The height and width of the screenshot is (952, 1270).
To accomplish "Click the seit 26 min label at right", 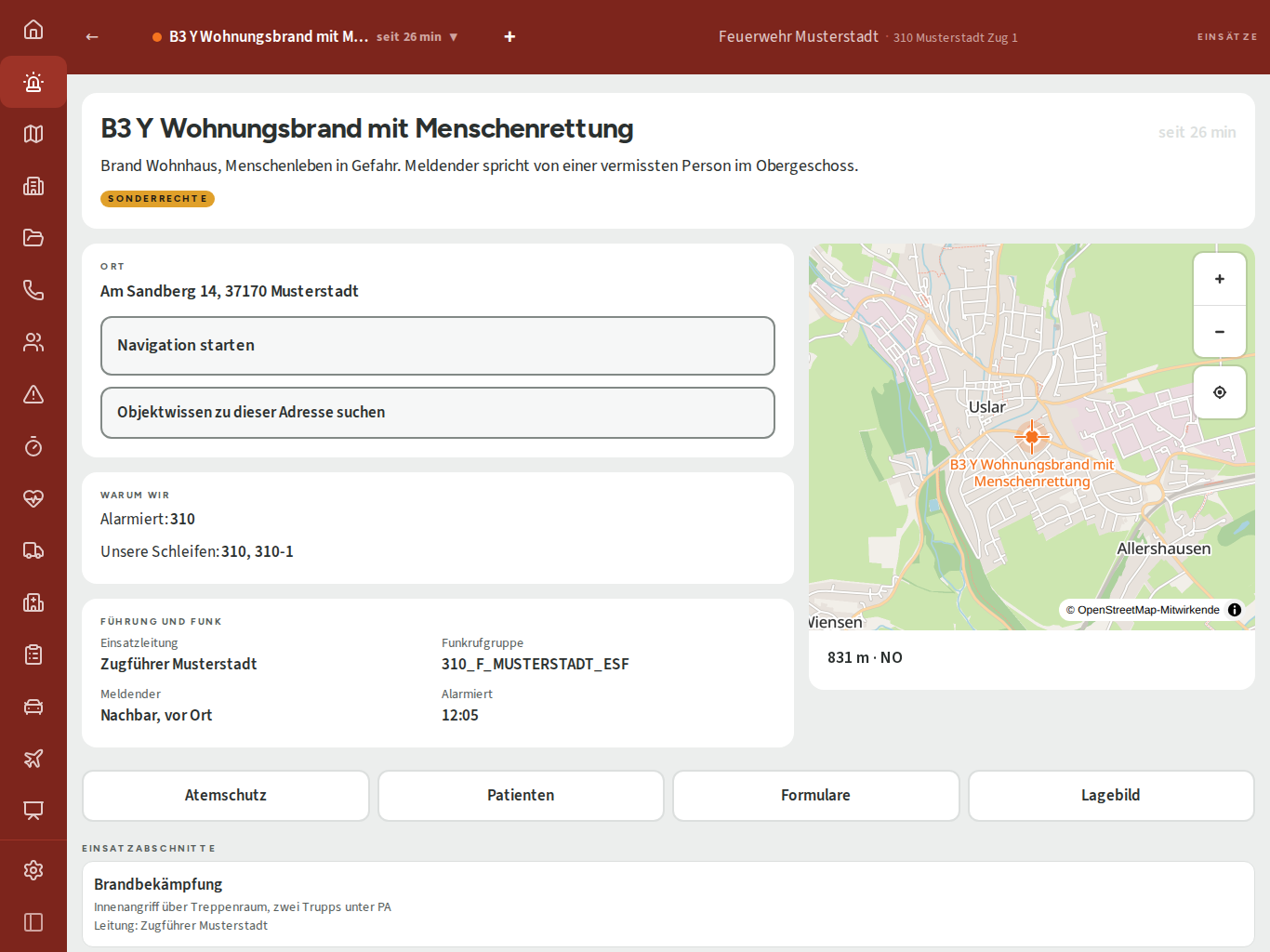I will coord(1197,132).
